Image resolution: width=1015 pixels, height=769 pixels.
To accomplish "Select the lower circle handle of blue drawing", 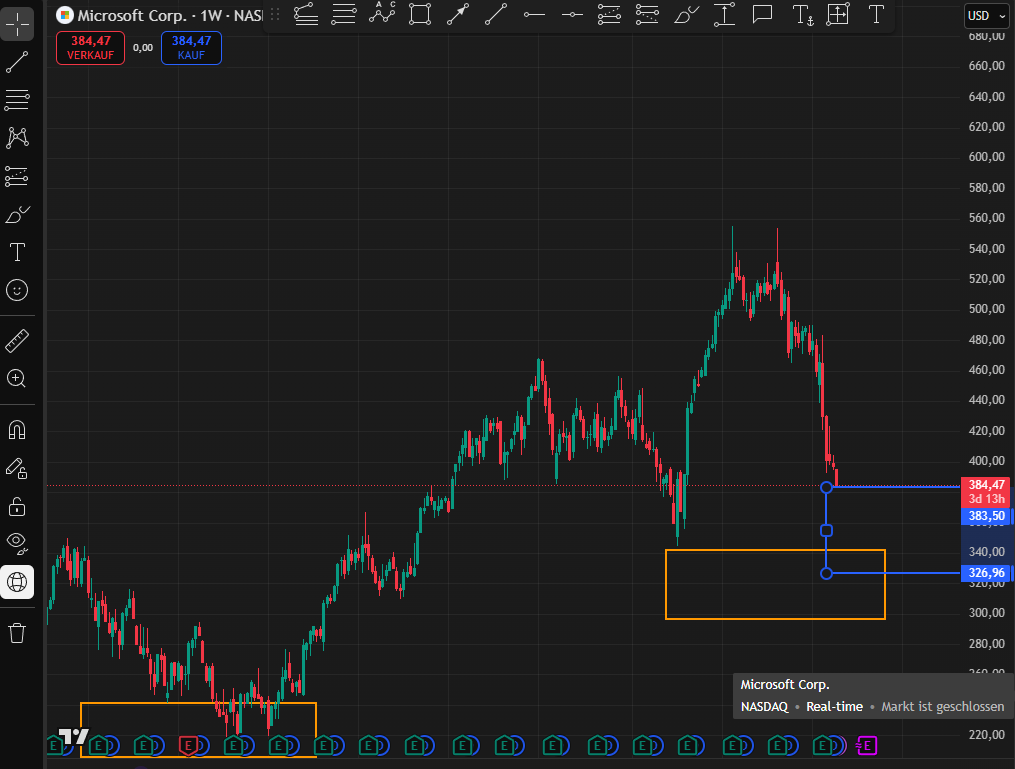I will click(x=826, y=573).
